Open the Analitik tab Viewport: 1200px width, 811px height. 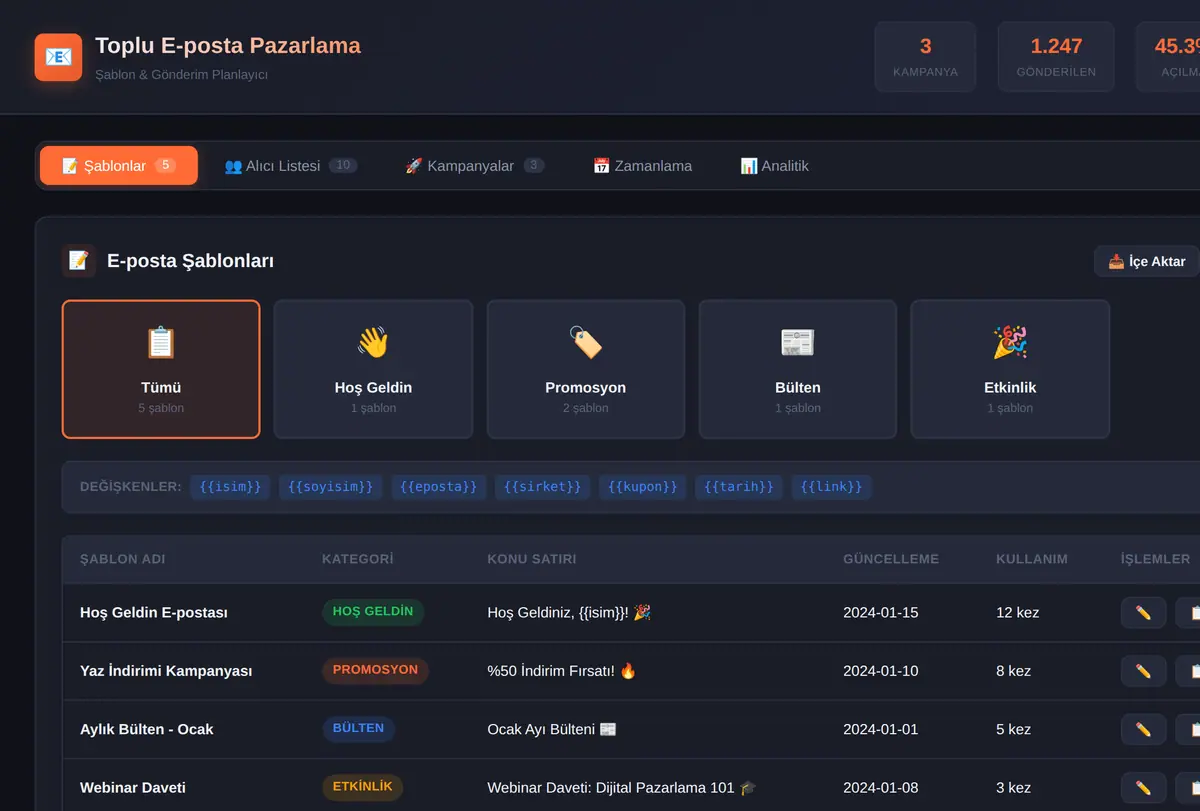pos(774,166)
